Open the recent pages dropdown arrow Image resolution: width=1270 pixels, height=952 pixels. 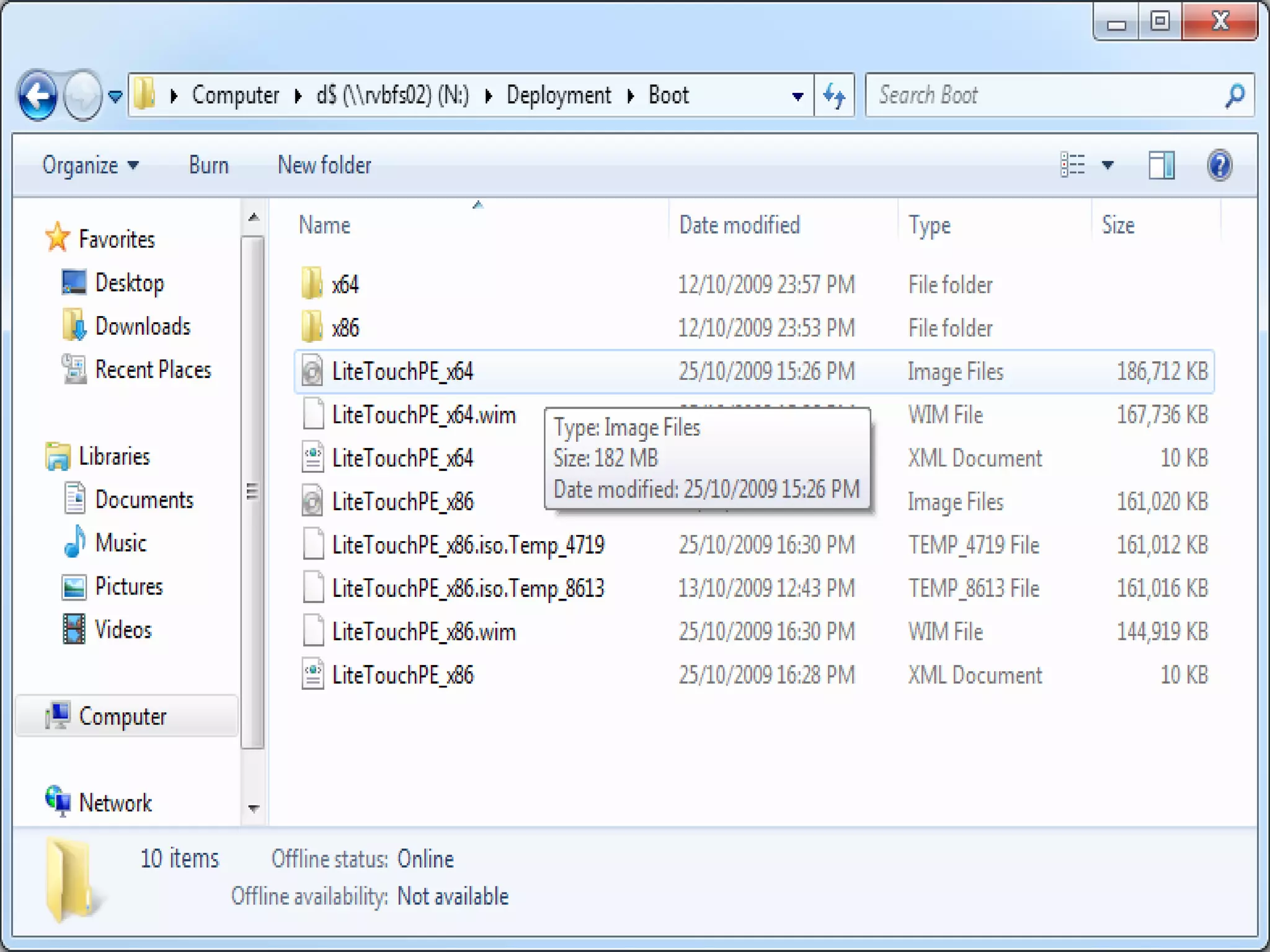tap(115, 96)
